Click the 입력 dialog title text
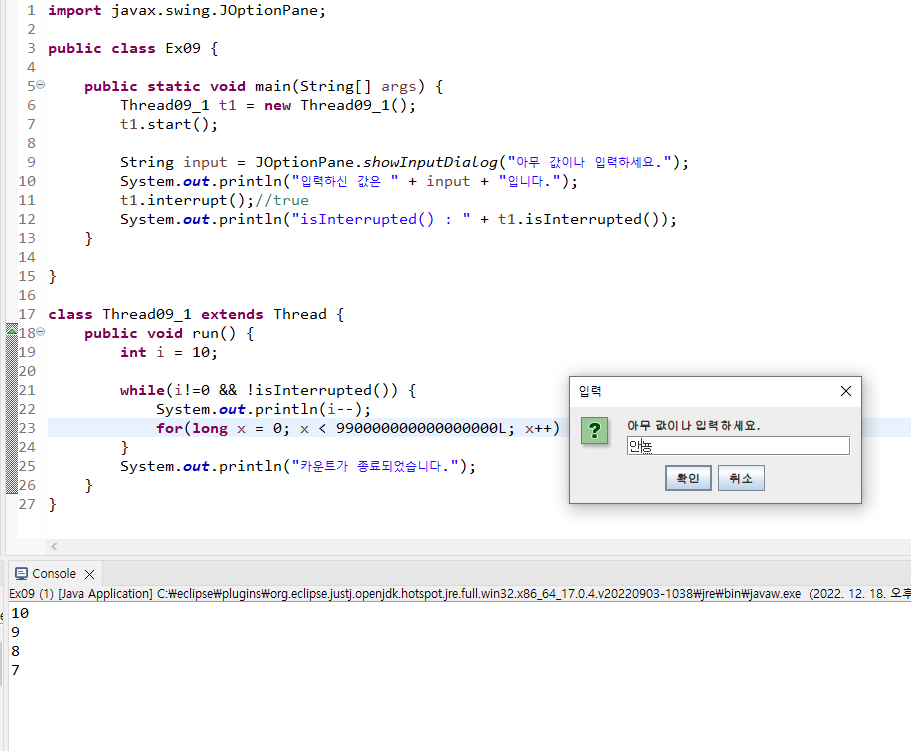Screen dimensions: 911x751 point(590,391)
